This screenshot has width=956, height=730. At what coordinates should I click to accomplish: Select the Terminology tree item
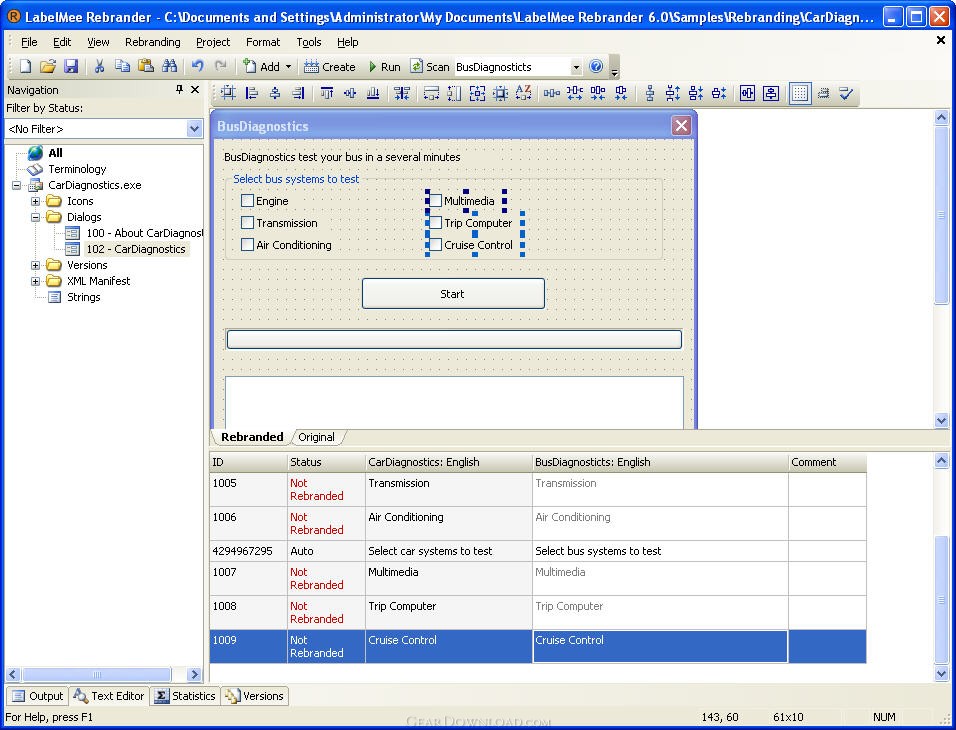coord(77,169)
